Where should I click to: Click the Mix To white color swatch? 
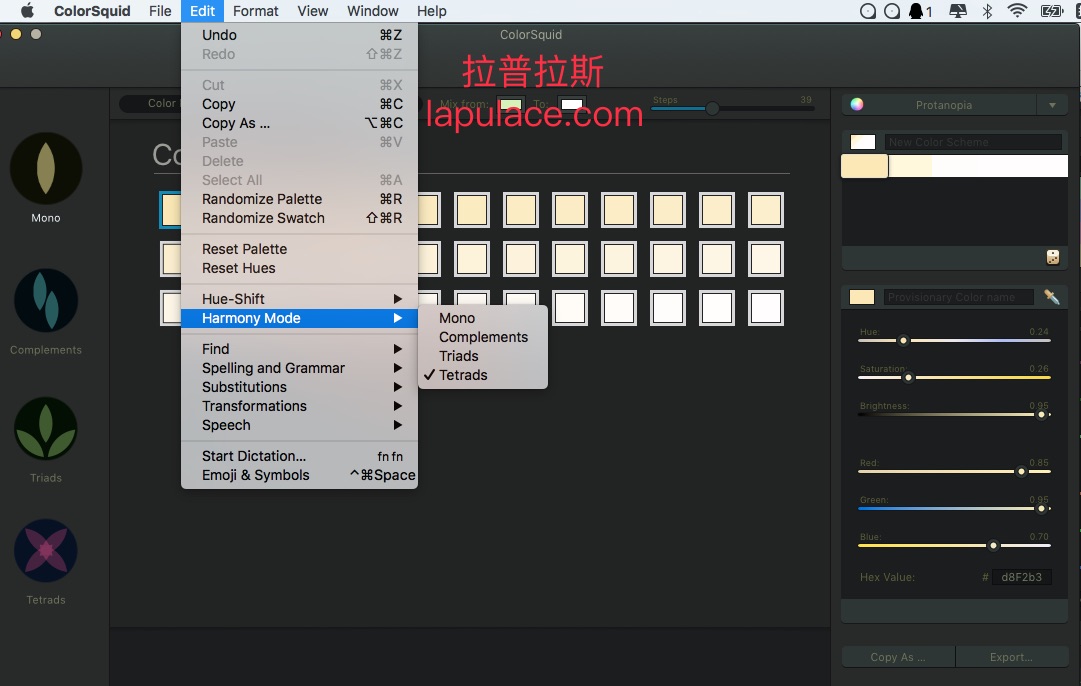[x=572, y=105]
